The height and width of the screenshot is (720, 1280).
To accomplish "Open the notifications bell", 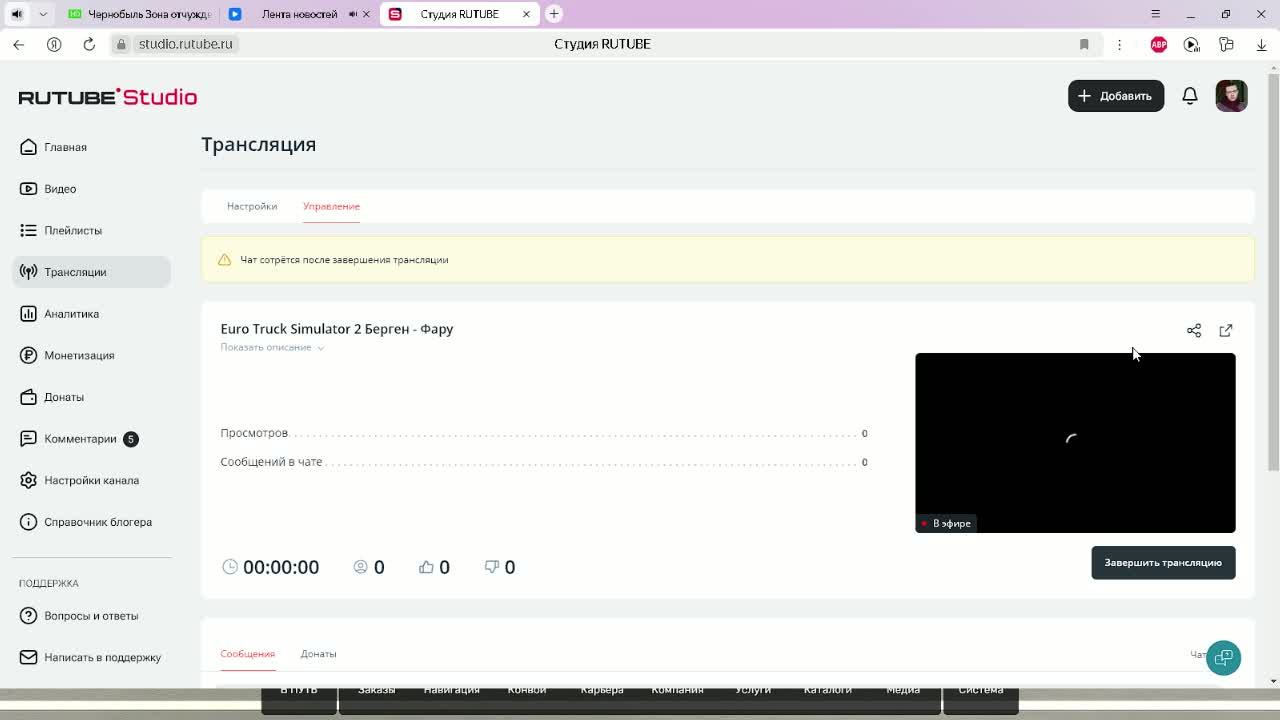I will (x=1190, y=96).
